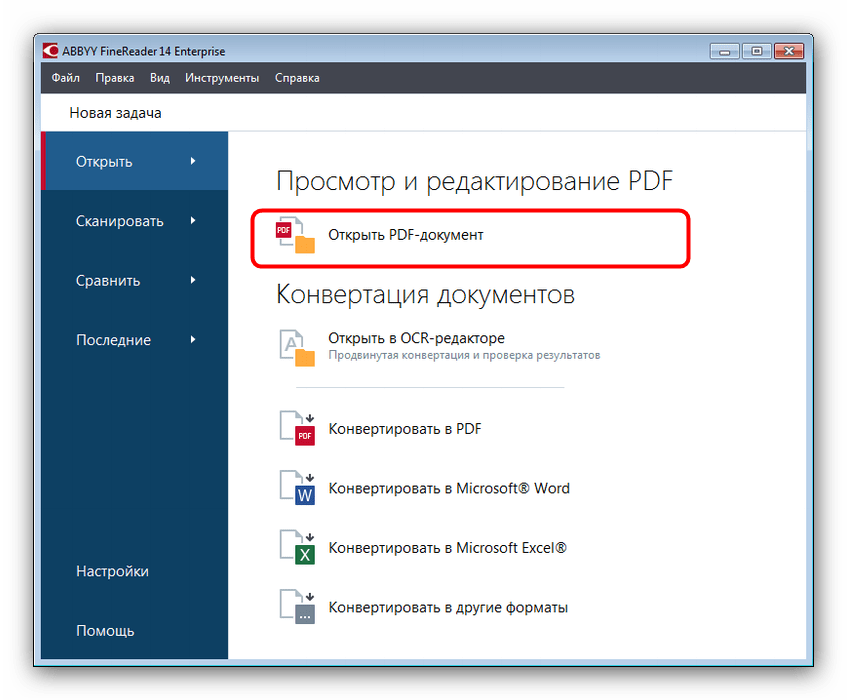Open the Файл menu
Image resolution: width=847 pixels, height=700 pixels.
point(65,78)
